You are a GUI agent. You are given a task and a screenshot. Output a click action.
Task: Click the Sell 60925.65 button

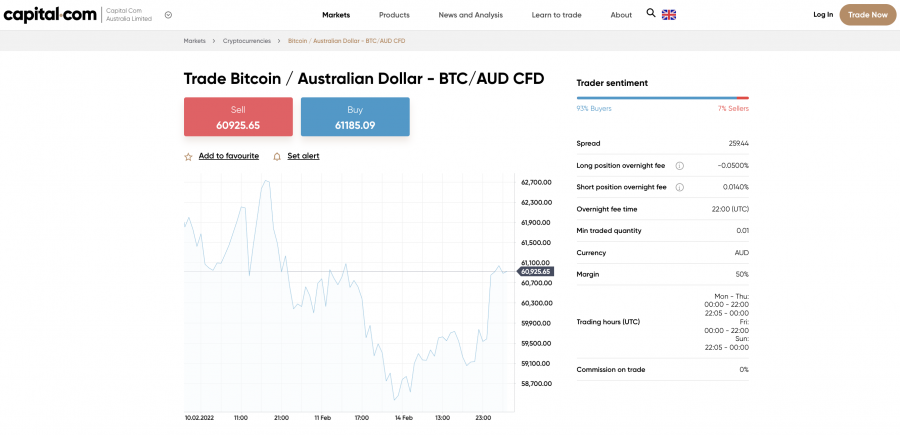(x=238, y=116)
